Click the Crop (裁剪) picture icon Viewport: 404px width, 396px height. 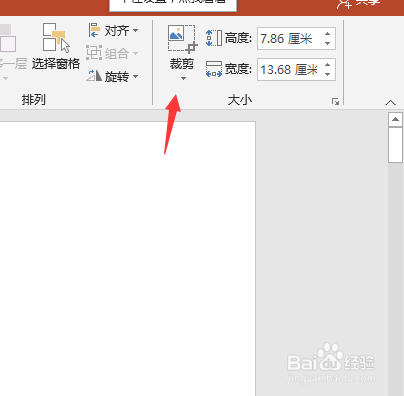(x=182, y=39)
